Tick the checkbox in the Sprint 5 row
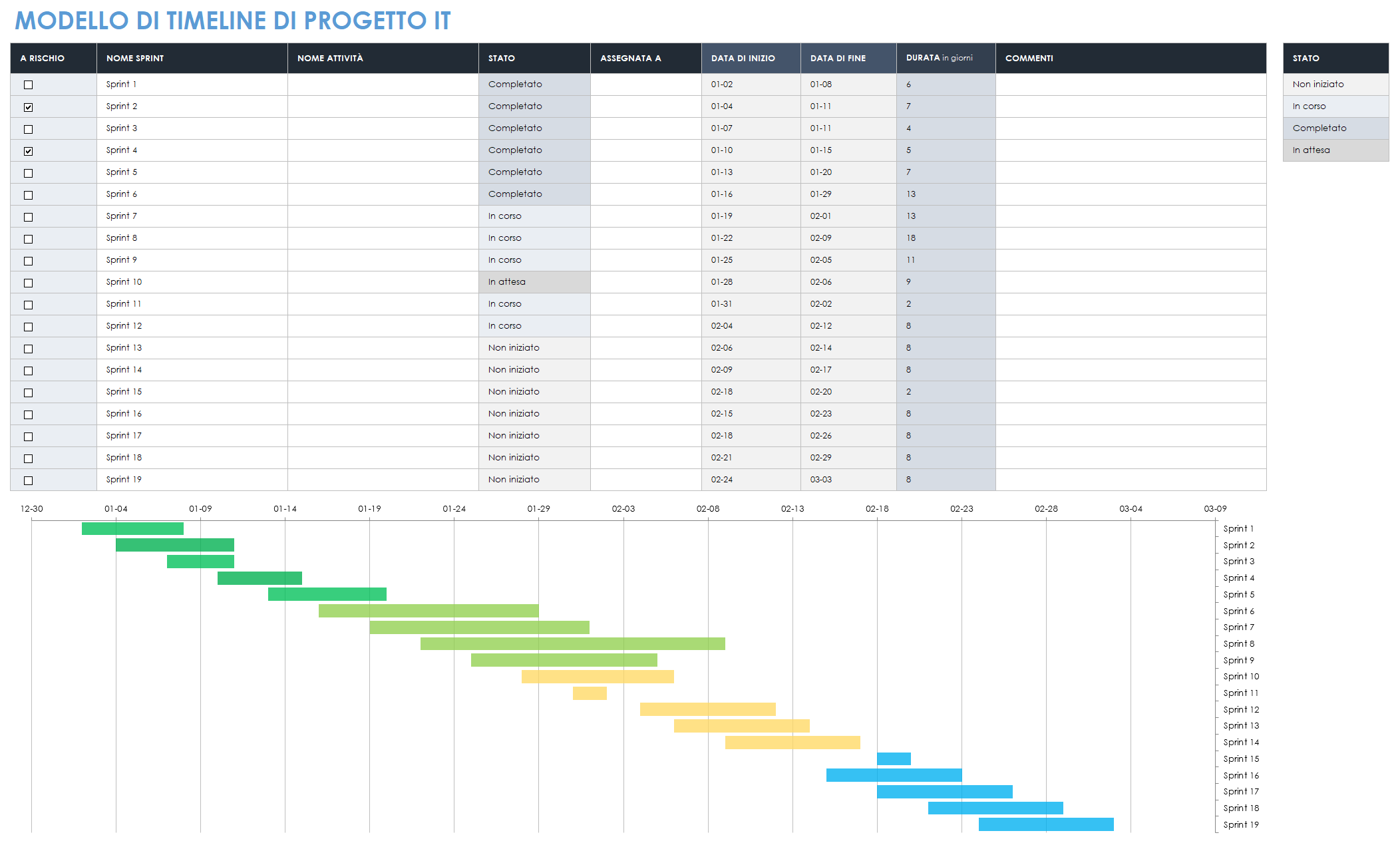The width and height of the screenshot is (1400, 845). pyautogui.click(x=28, y=172)
